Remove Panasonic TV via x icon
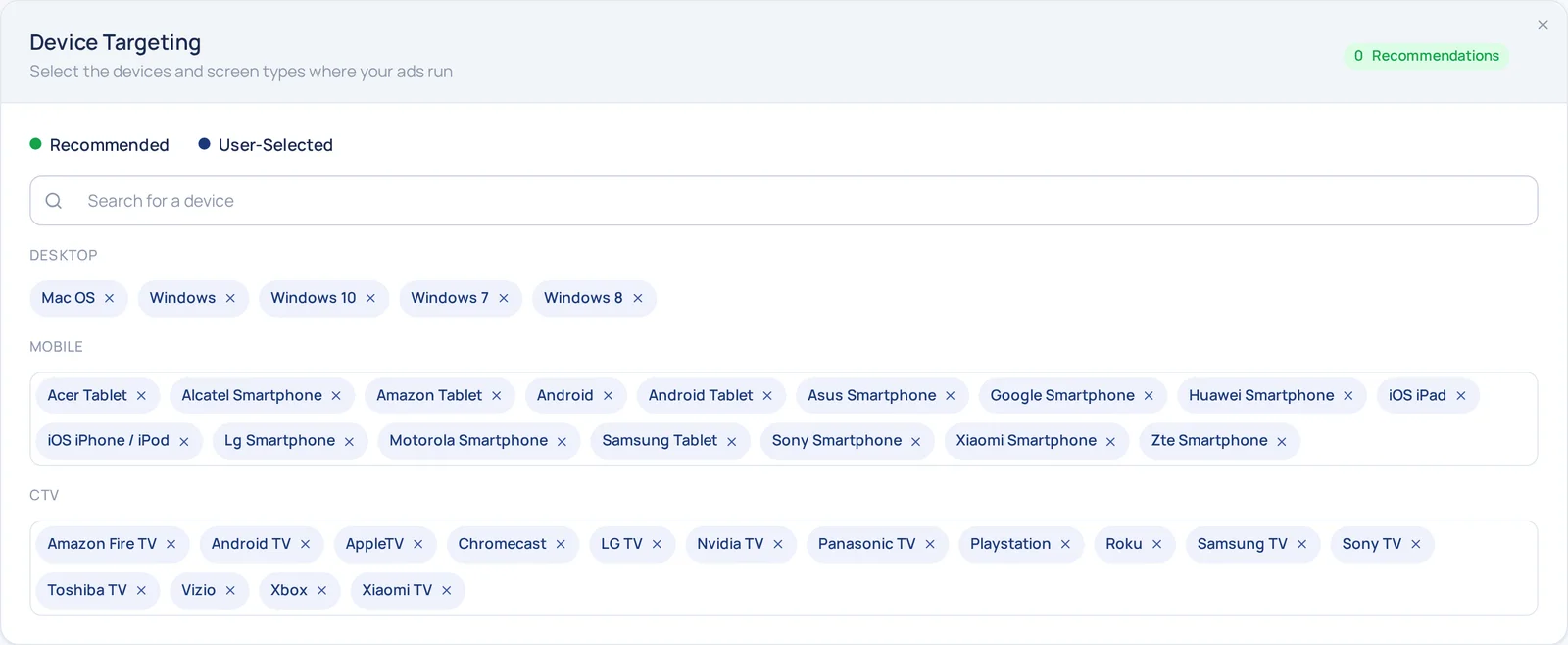This screenshot has width=1568, height=645. click(x=930, y=544)
